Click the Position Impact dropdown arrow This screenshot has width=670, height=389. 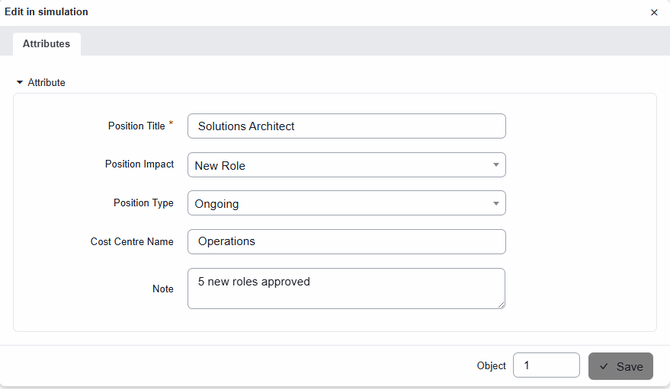[x=496, y=165]
